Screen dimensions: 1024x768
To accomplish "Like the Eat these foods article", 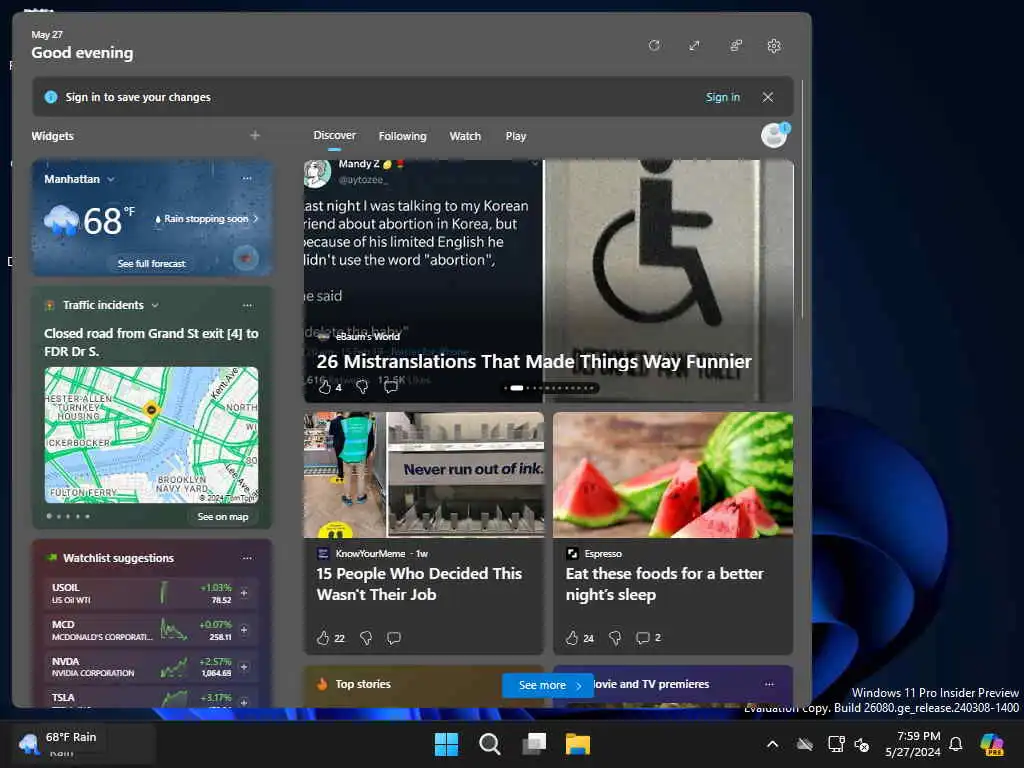I will [x=572, y=638].
